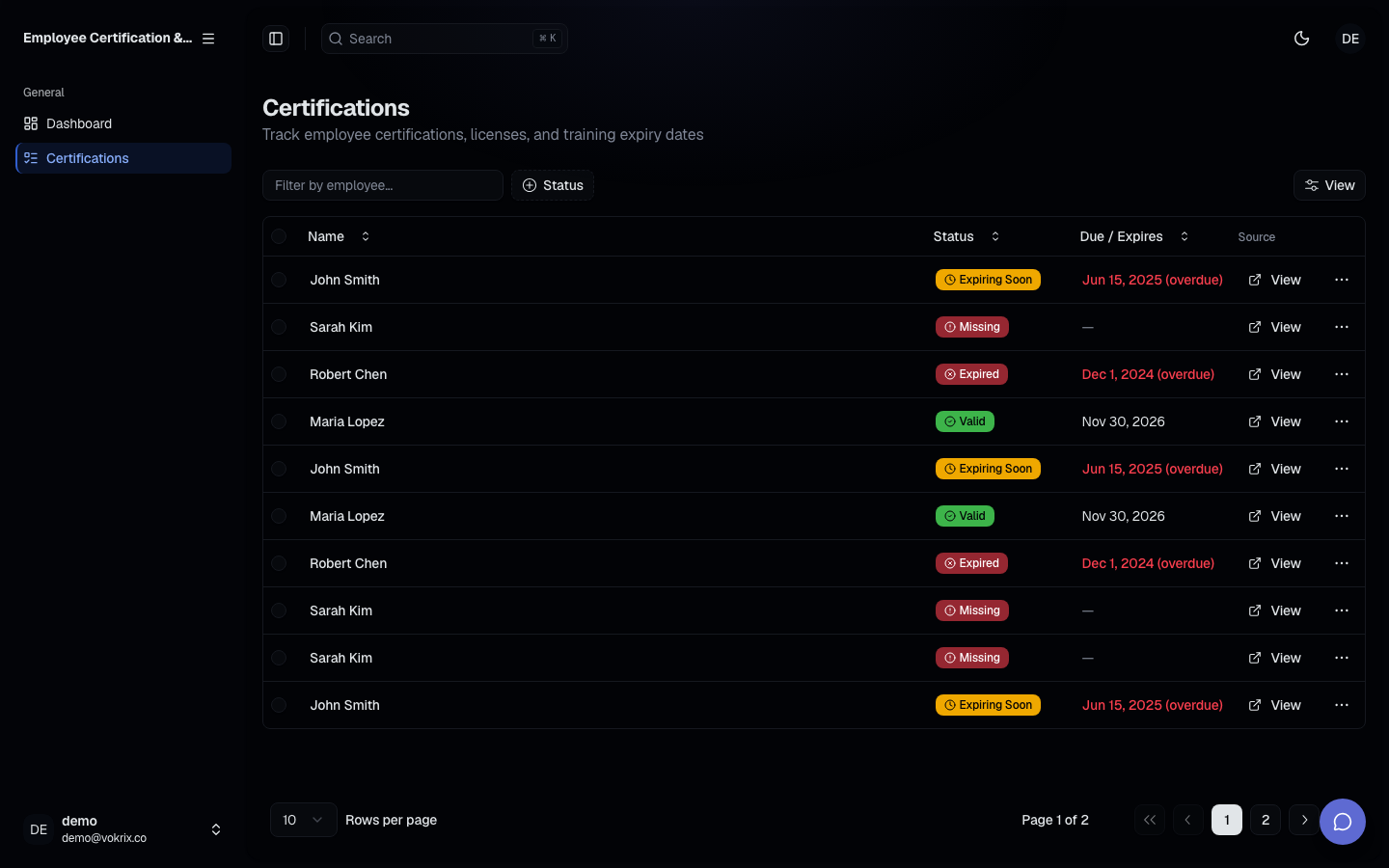View source for last Sarah Kim row

(1275, 658)
